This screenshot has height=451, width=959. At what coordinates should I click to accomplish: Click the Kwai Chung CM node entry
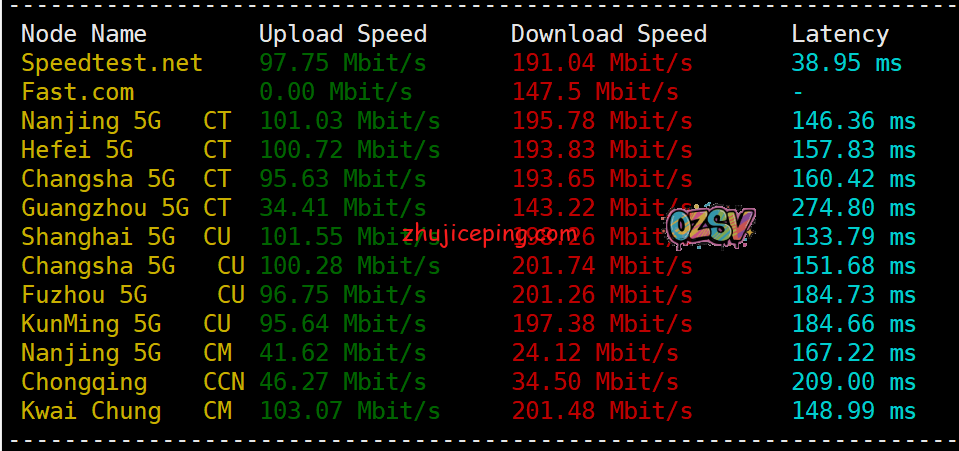point(127,411)
